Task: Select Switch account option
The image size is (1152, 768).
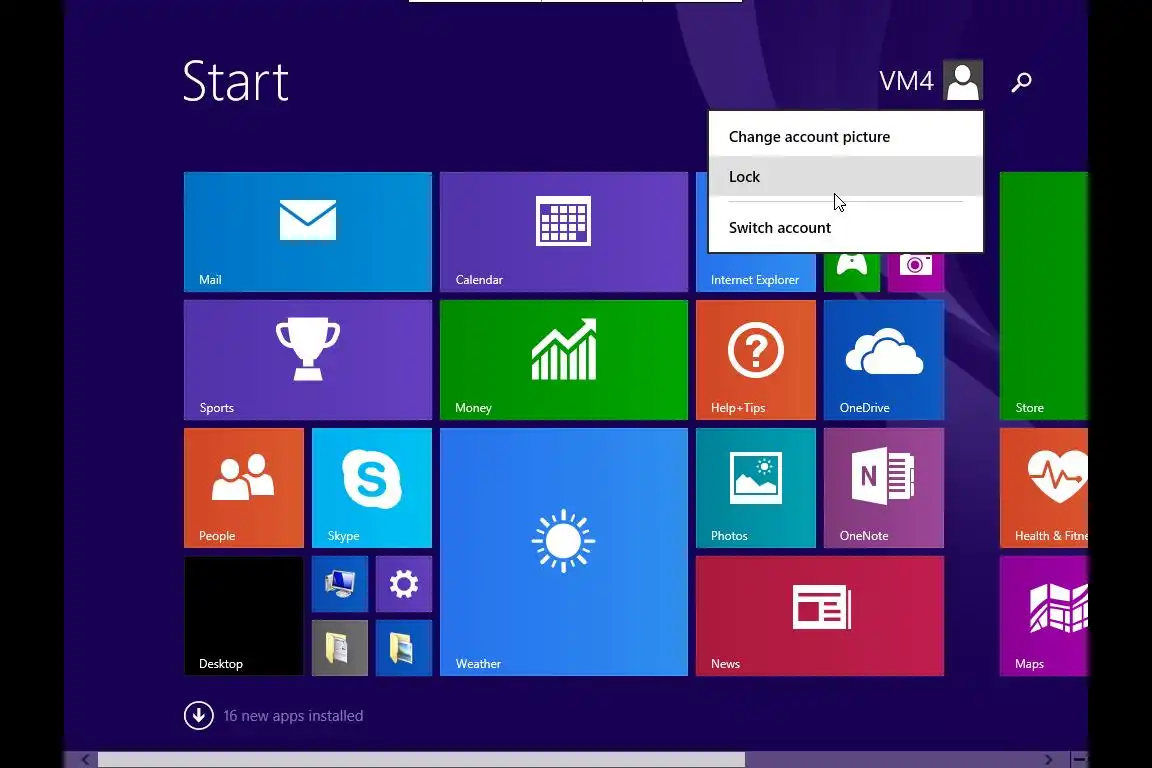Action: point(846,228)
